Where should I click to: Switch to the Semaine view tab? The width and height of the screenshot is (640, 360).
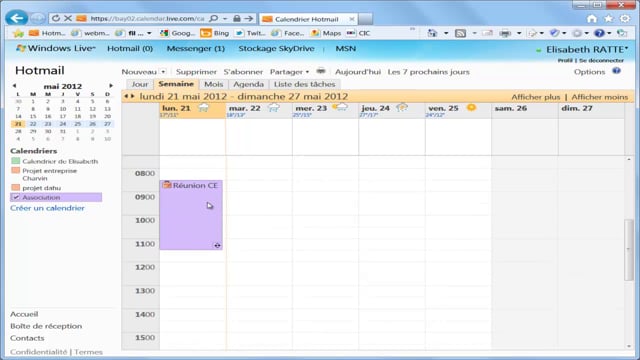[x=176, y=84]
